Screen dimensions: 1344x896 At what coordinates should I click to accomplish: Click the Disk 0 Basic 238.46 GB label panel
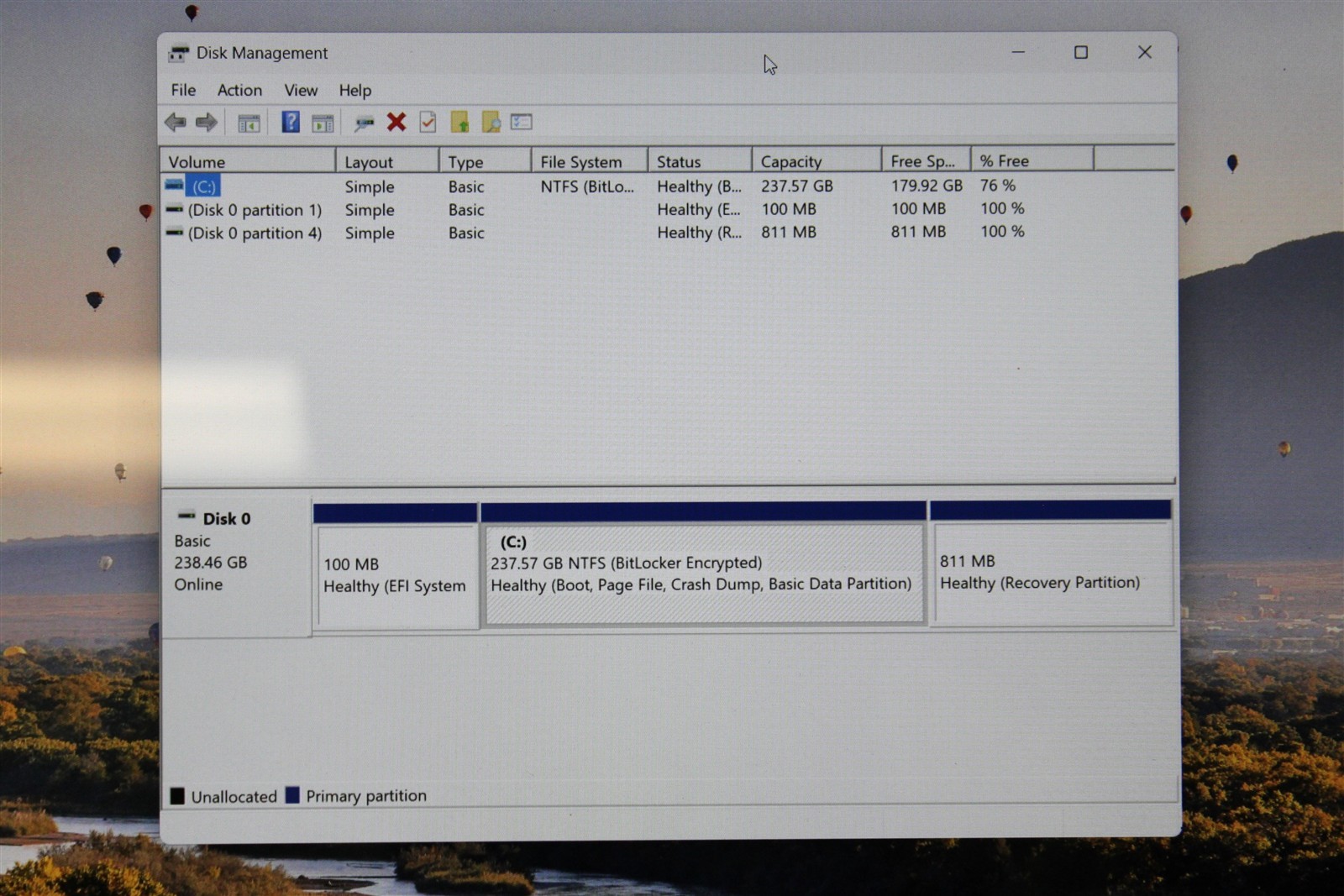(x=236, y=565)
